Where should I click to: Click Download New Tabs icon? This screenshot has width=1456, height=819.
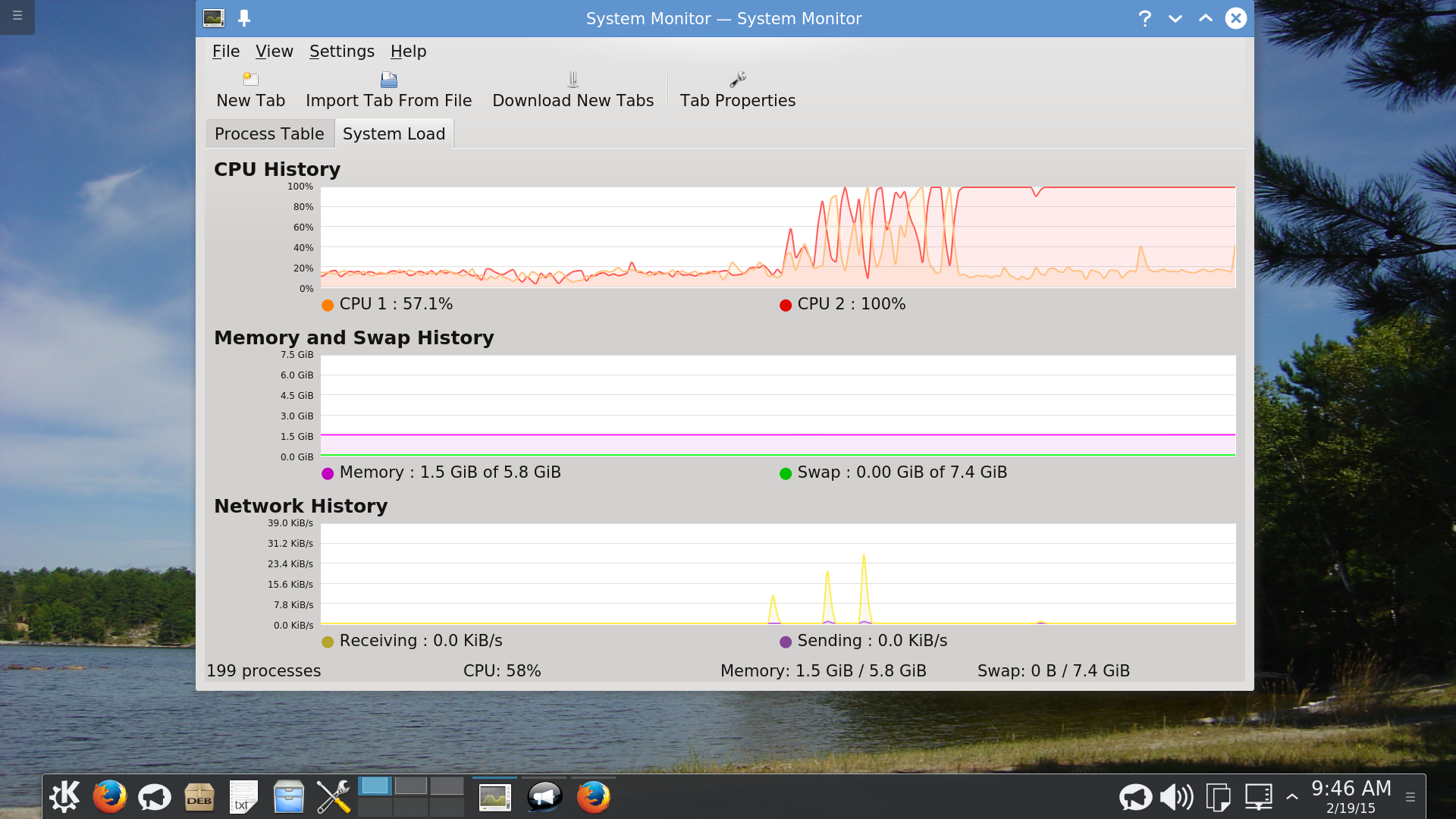(573, 79)
